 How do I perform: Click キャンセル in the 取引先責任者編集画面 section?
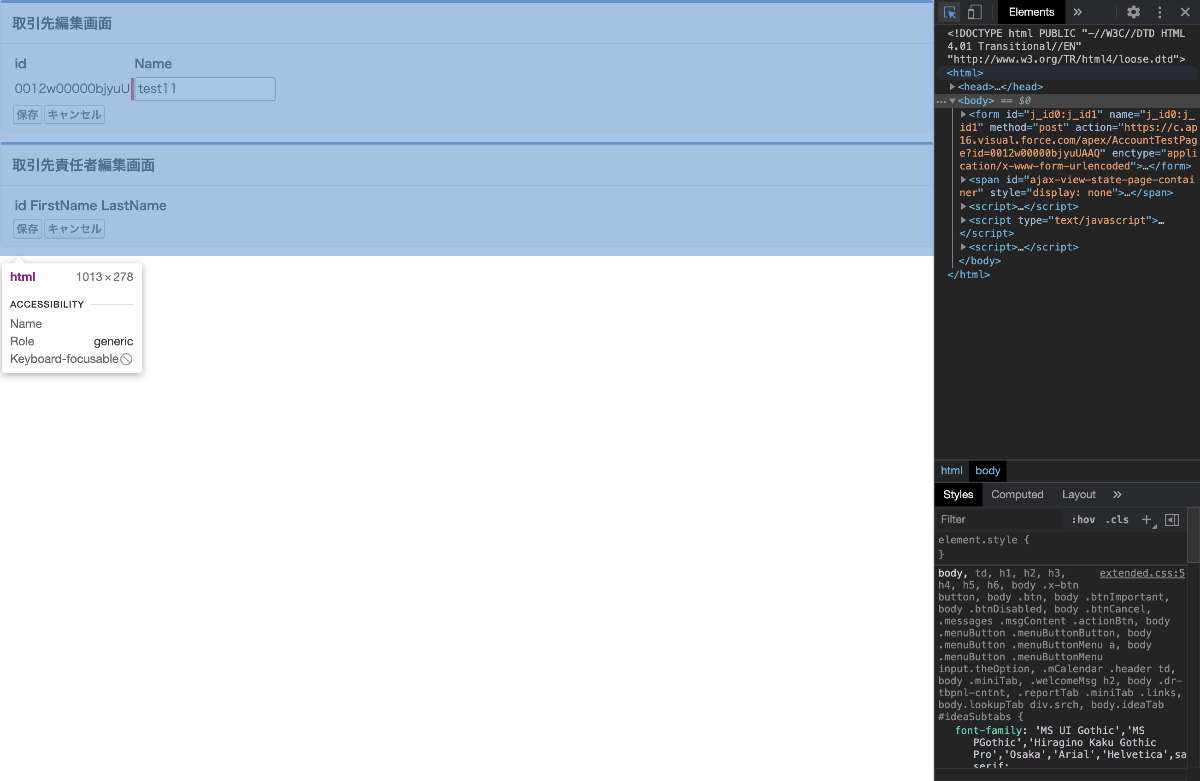(75, 229)
